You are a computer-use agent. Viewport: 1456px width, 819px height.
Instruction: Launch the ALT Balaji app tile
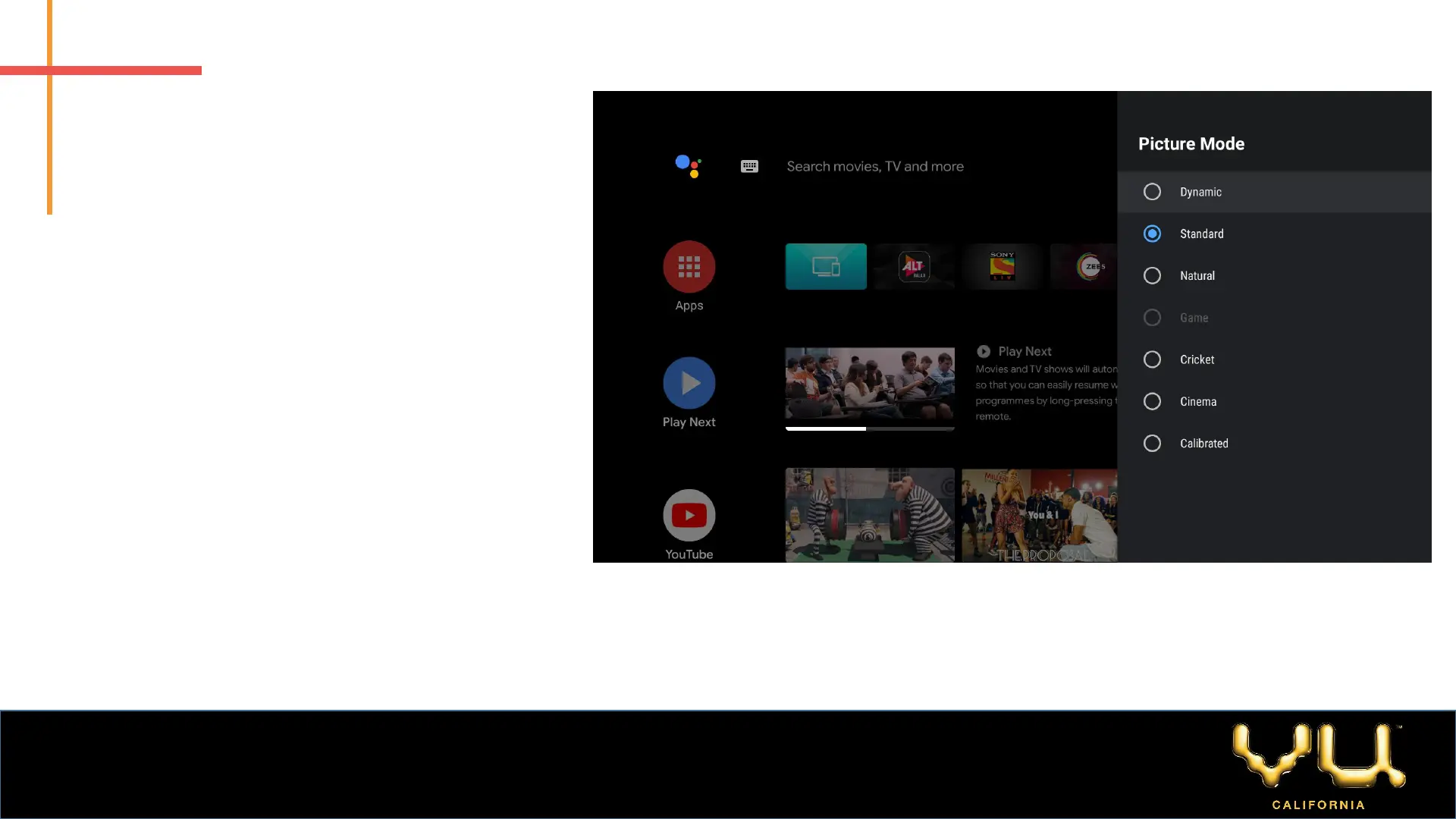pyautogui.click(x=914, y=266)
